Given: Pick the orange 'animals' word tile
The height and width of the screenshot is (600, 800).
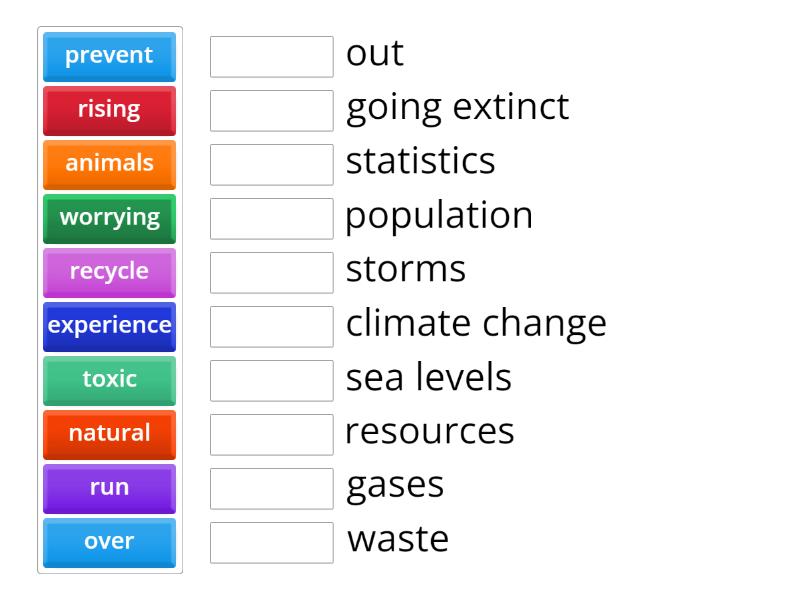Looking at the screenshot, I should point(109,164).
